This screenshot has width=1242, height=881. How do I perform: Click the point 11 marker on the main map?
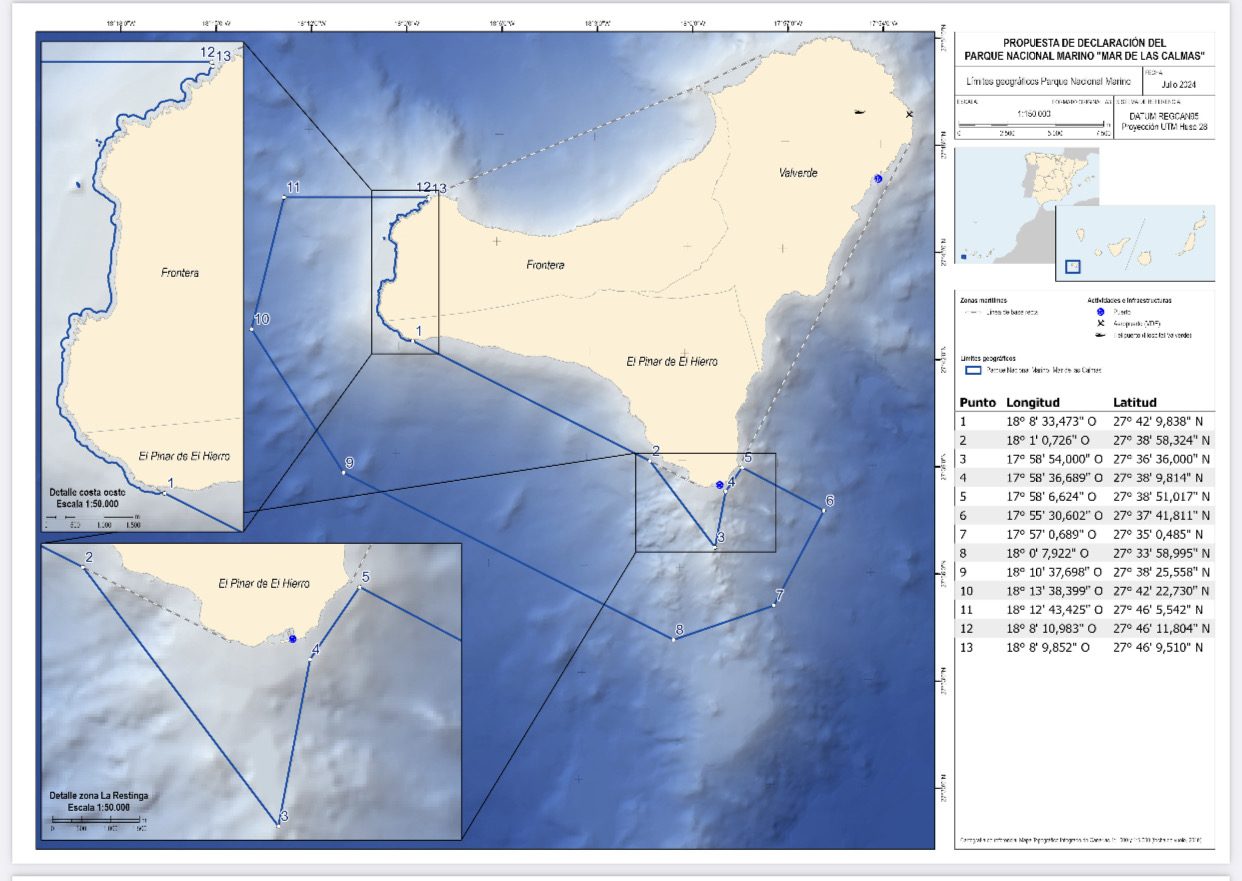(x=283, y=197)
